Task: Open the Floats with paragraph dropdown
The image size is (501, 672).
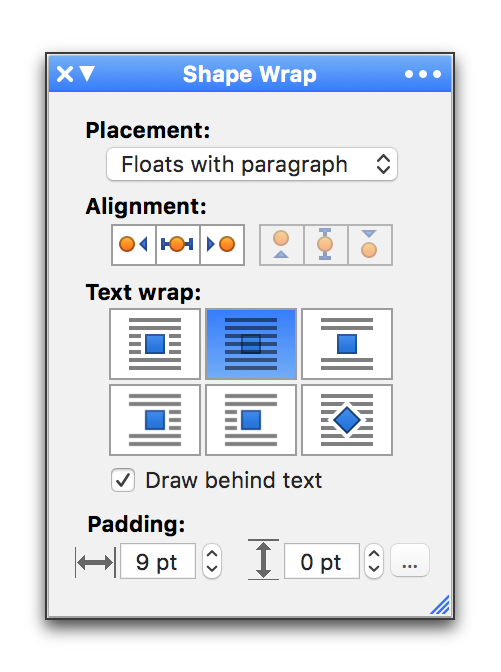Action: pos(252,164)
